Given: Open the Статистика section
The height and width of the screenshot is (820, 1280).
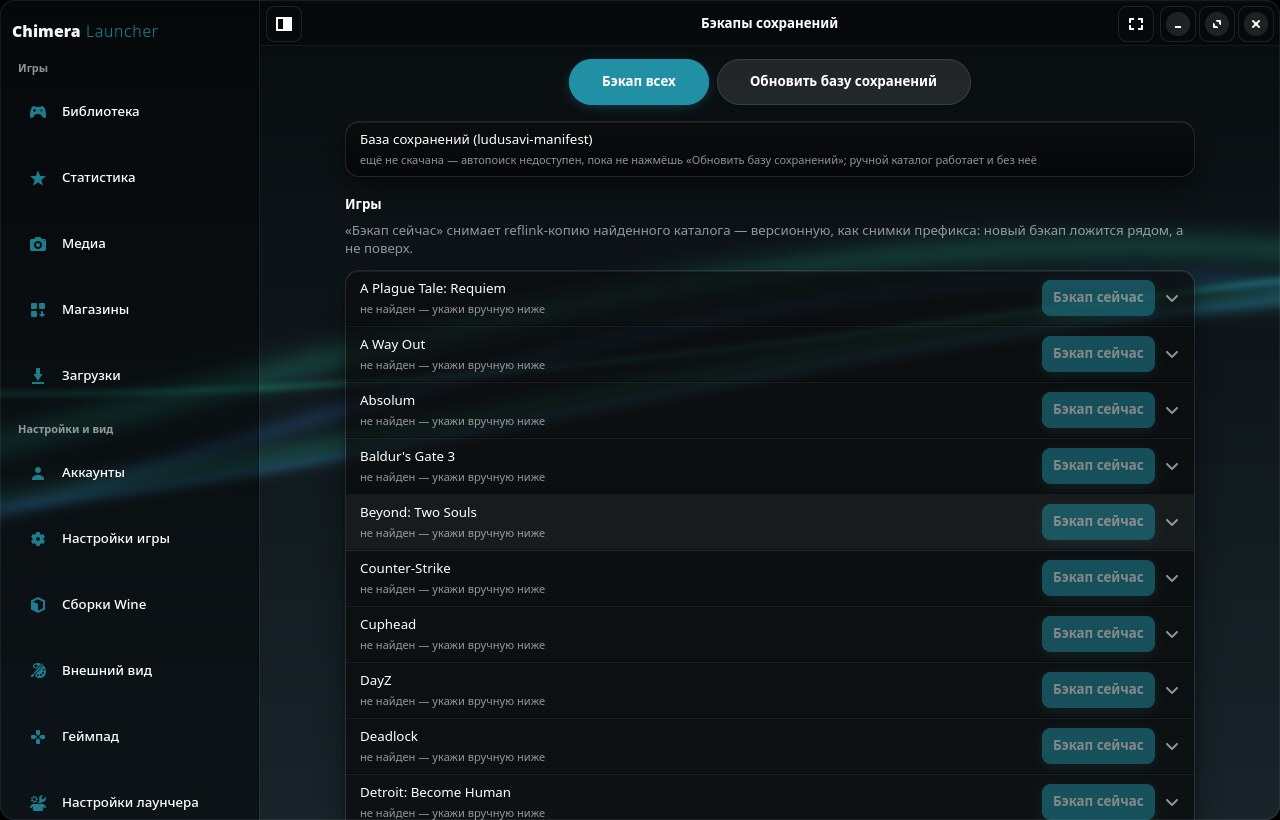Looking at the screenshot, I should (130, 178).
